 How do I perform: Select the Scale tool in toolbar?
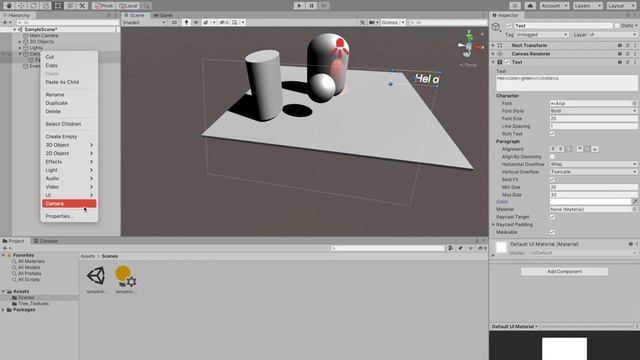(46, 6)
